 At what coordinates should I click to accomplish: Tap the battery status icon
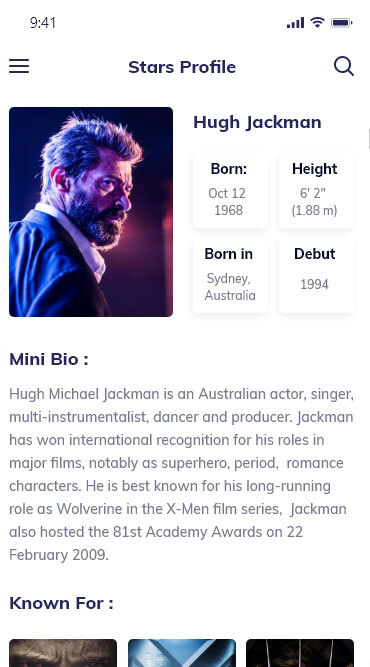coord(342,23)
